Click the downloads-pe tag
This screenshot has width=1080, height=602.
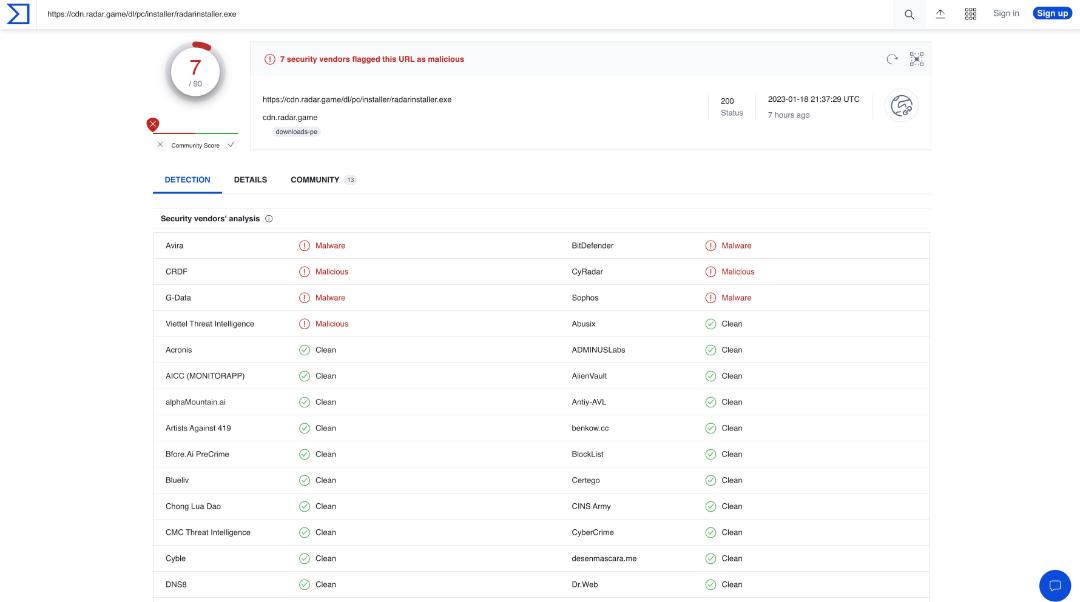click(x=296, y=132)
